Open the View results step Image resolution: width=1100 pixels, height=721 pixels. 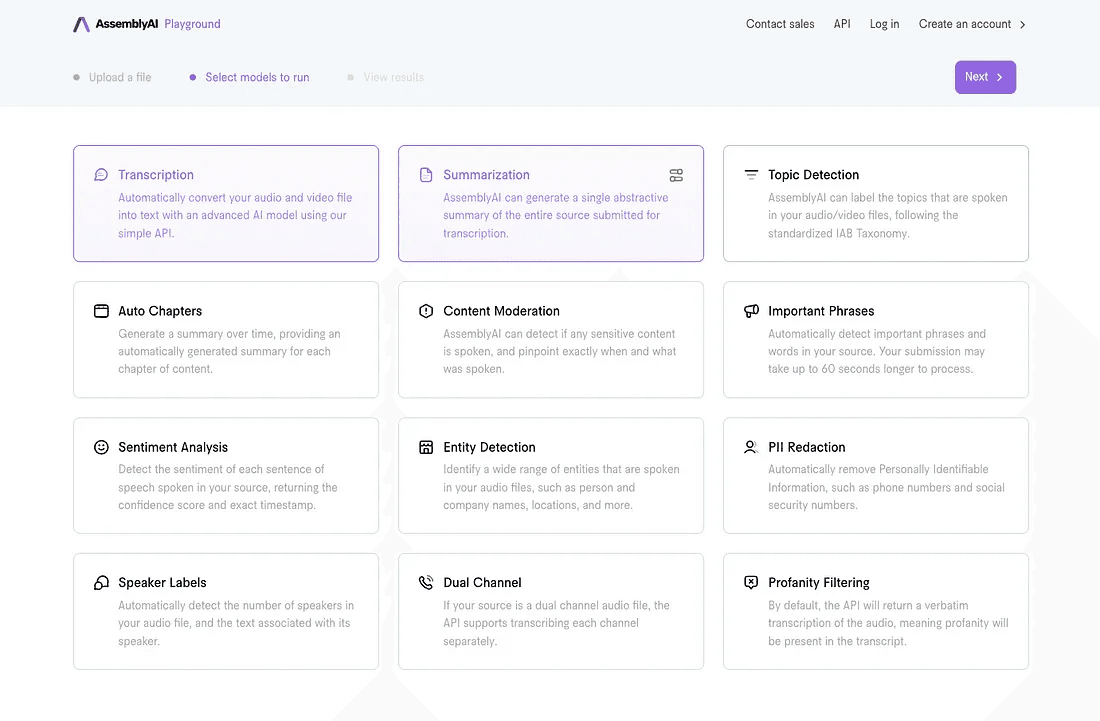click(x=386, y=77)
